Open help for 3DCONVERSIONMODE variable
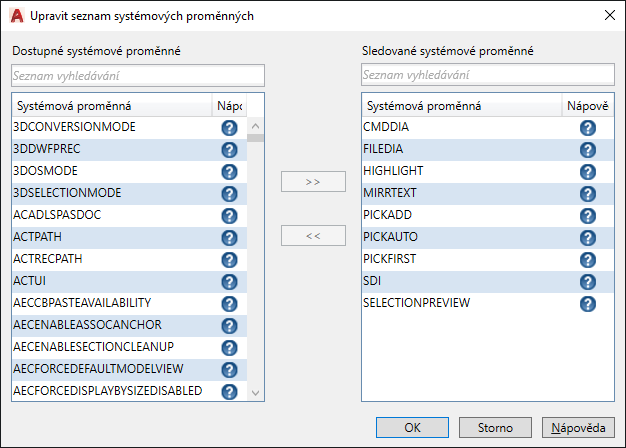Screen dimensions: 626x448 pyautogui.click(x=228, y=128)
